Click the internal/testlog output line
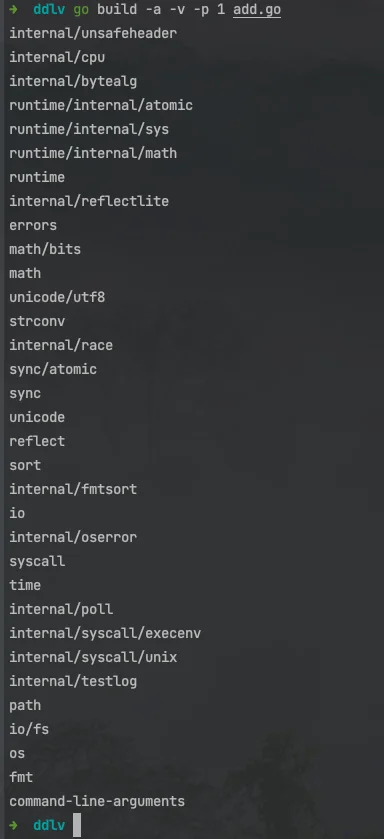The width and height of the screenshot is (384, 839). pyautogui.click(x=73, y=681)
